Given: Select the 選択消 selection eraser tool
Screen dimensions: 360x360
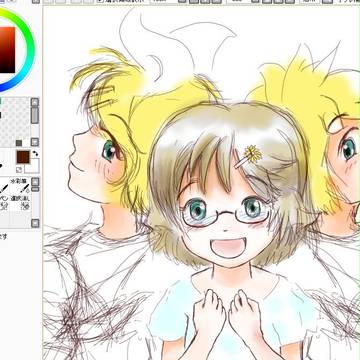Looking at the screenshot, I should (21, 203).
